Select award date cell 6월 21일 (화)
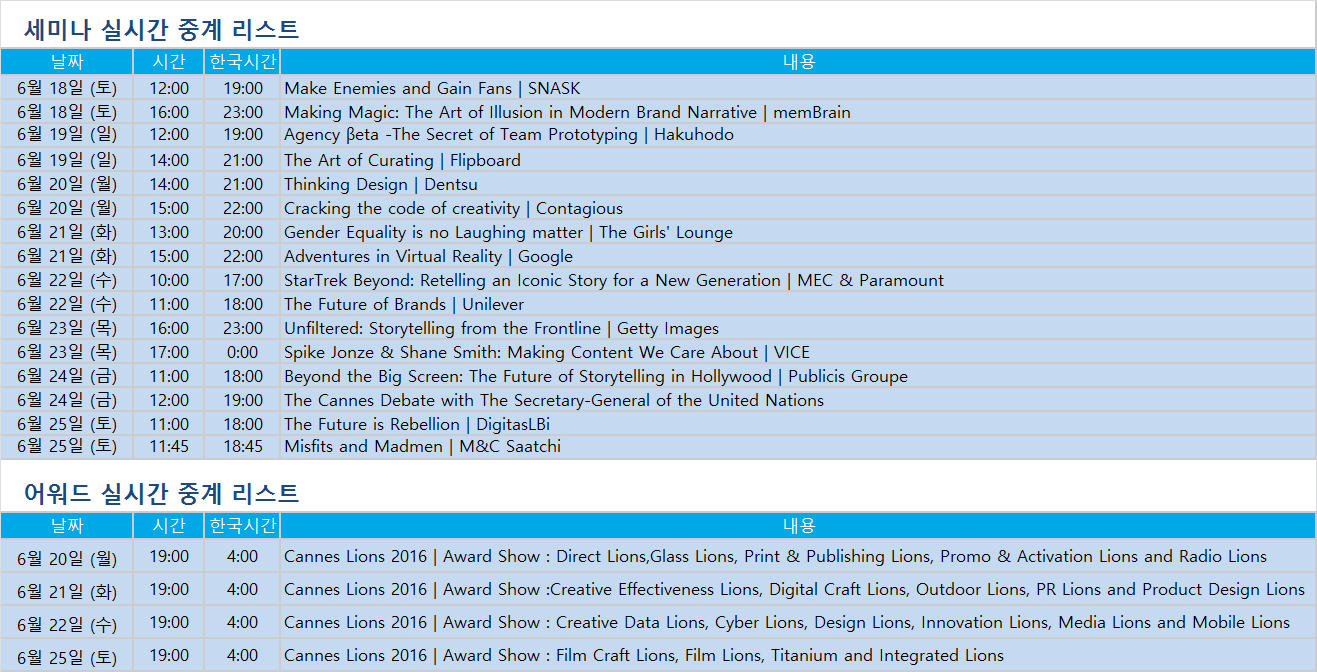Viewport: 1317px width, 672px height. [x=67, y=591]
